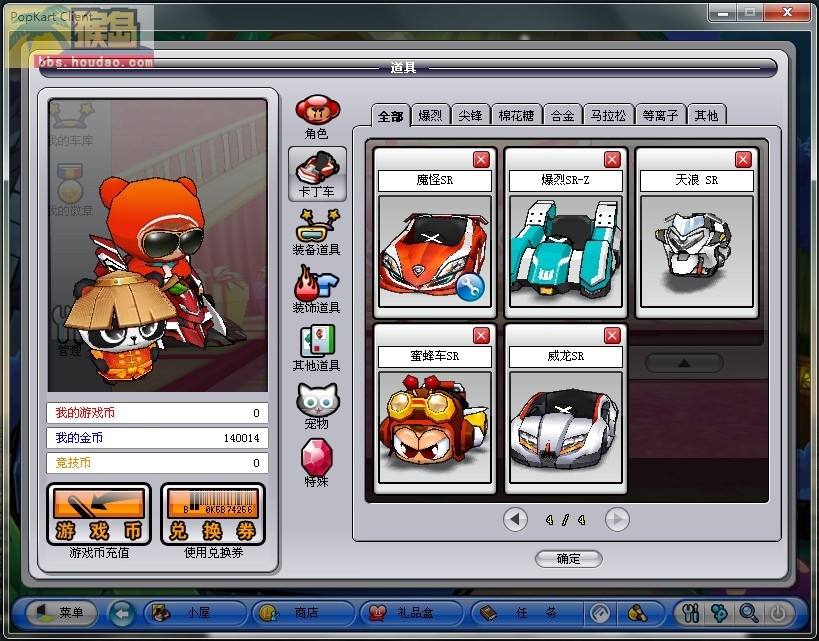Close the PopKart Client window
The width and height of the screenshot is (819, 641).
(x=788, y=13)
